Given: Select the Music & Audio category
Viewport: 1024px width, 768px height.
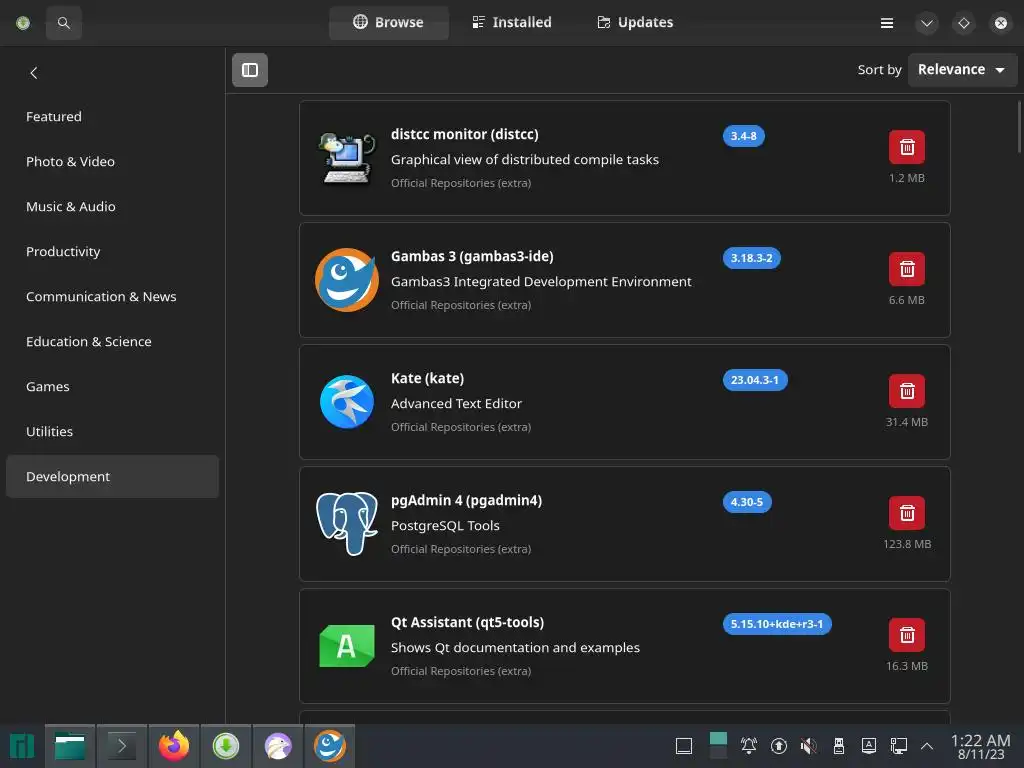Looking at the screenshot, I should (112, 206).
